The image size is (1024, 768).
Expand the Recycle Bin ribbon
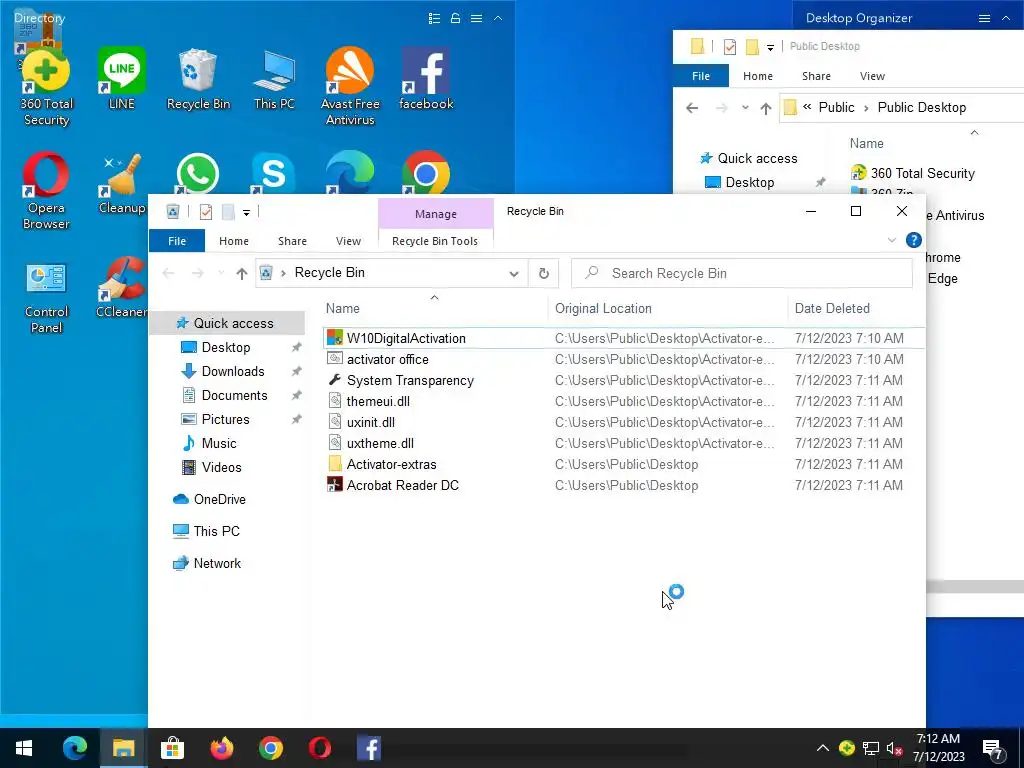click(891, 240)
